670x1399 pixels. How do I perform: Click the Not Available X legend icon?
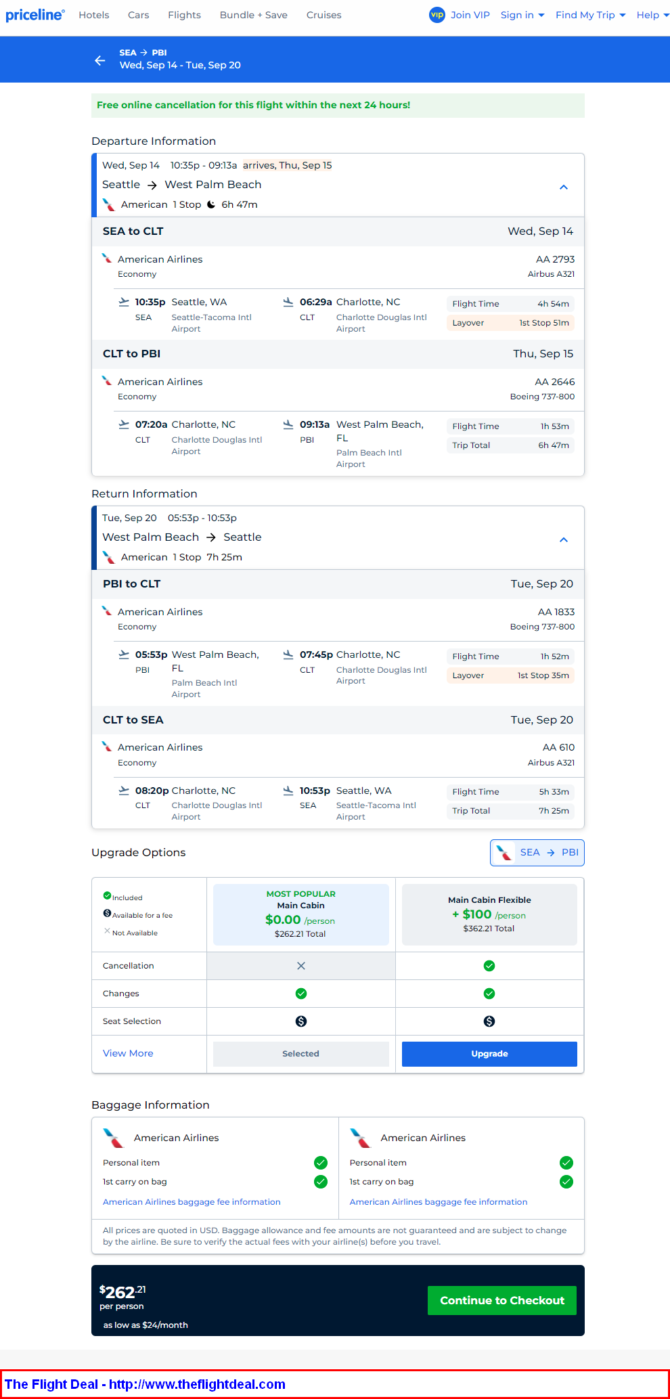point(107,931)
